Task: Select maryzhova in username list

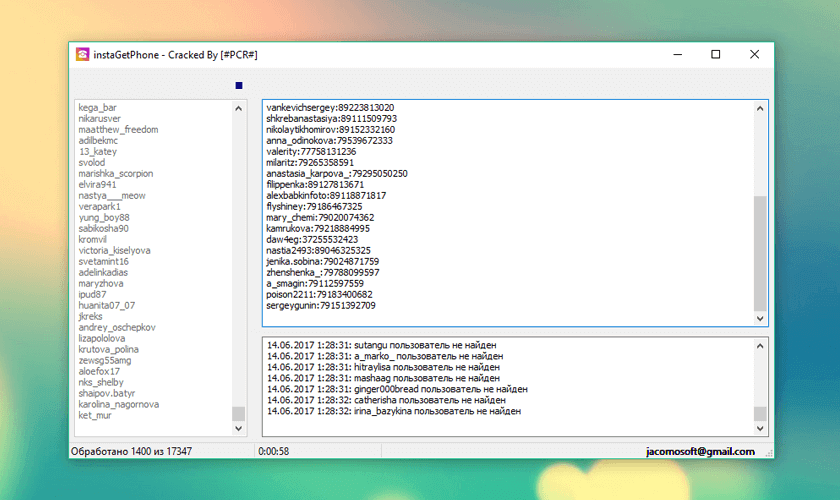Action: pyautogui.click(x=101, y=283)
